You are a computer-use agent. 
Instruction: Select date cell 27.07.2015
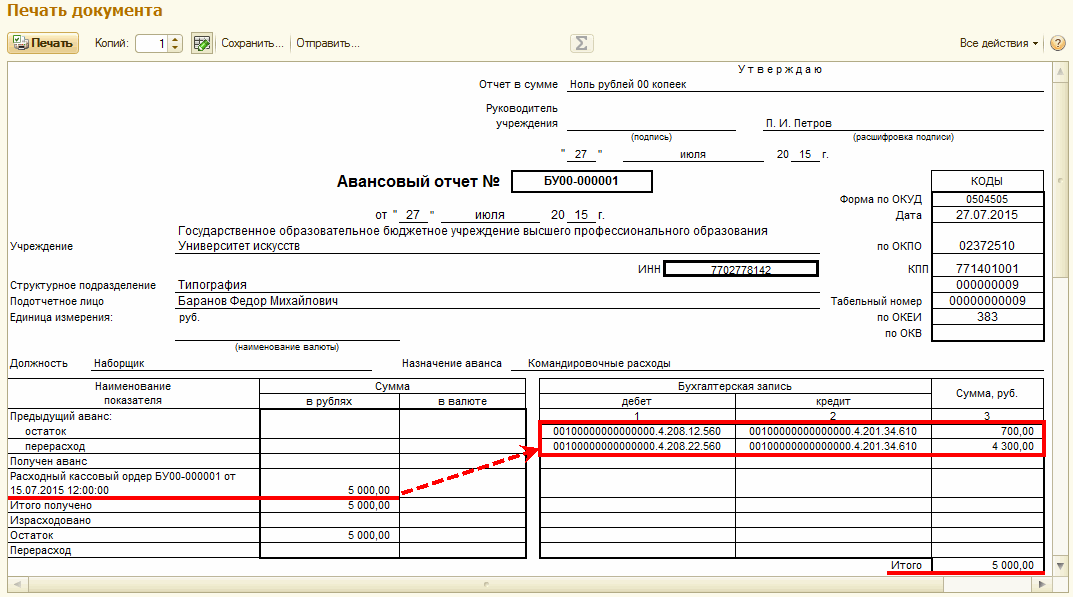[x=987, y=215]
